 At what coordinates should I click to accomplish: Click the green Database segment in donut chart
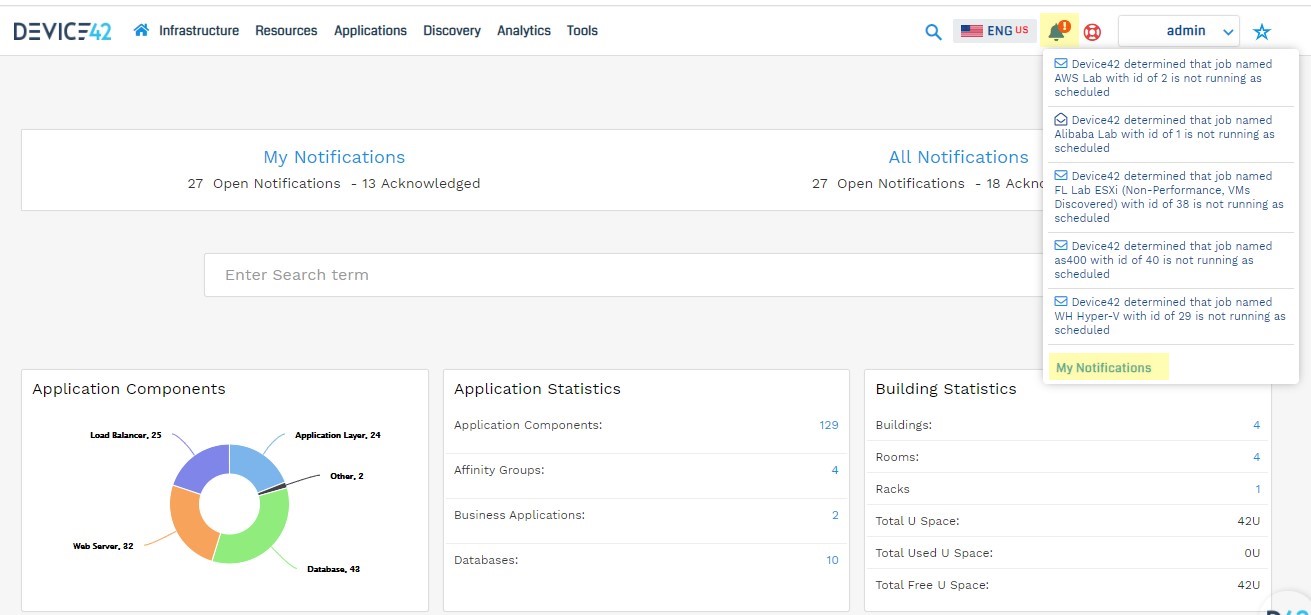click(262, 534)
